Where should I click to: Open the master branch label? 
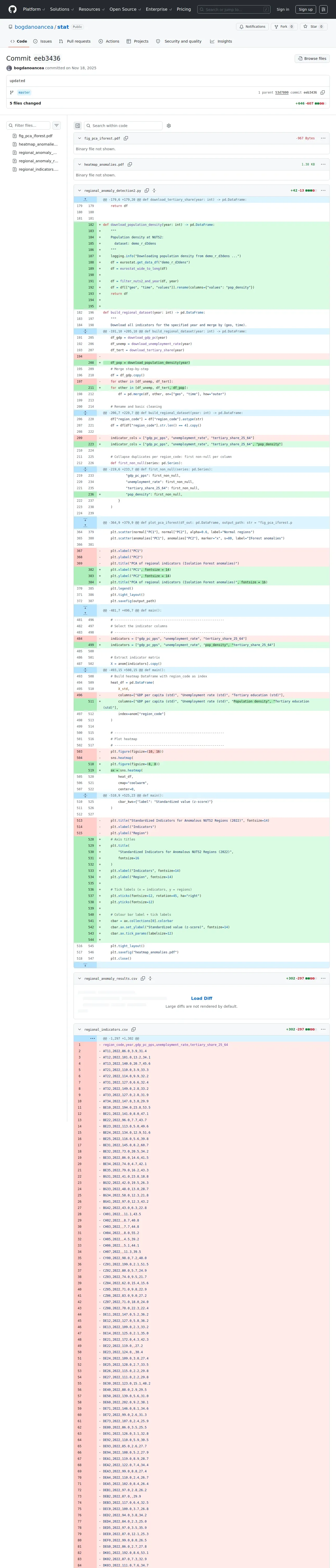[x=24, y=93]
